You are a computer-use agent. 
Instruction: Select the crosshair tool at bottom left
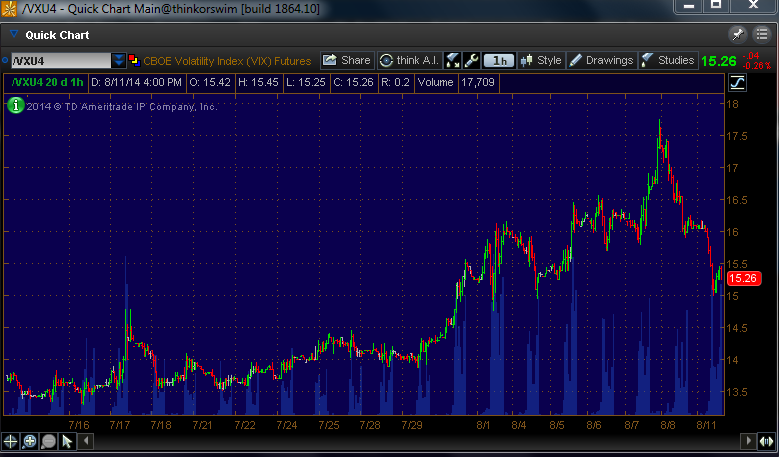click(x=11, y=440)
